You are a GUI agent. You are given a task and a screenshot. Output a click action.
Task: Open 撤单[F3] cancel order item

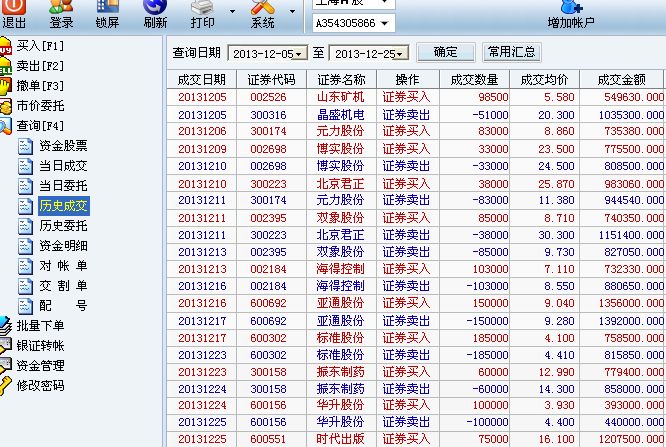coord(40,86)
